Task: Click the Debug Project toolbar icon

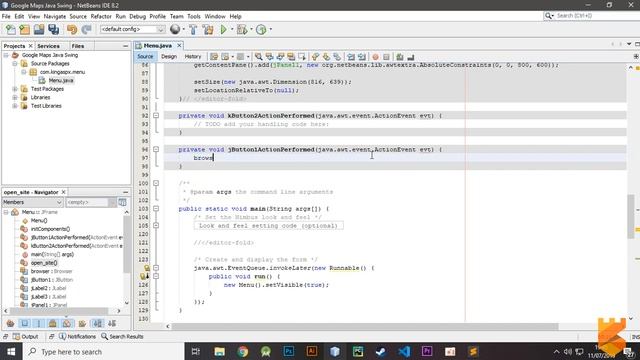Action: pyautogui.click(x=242, y=29)
